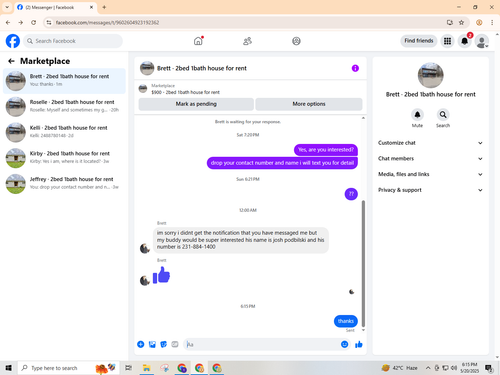Click the Home icon in top navigation
The width and height of the screenshot is (500, 375).
(198, 41)
